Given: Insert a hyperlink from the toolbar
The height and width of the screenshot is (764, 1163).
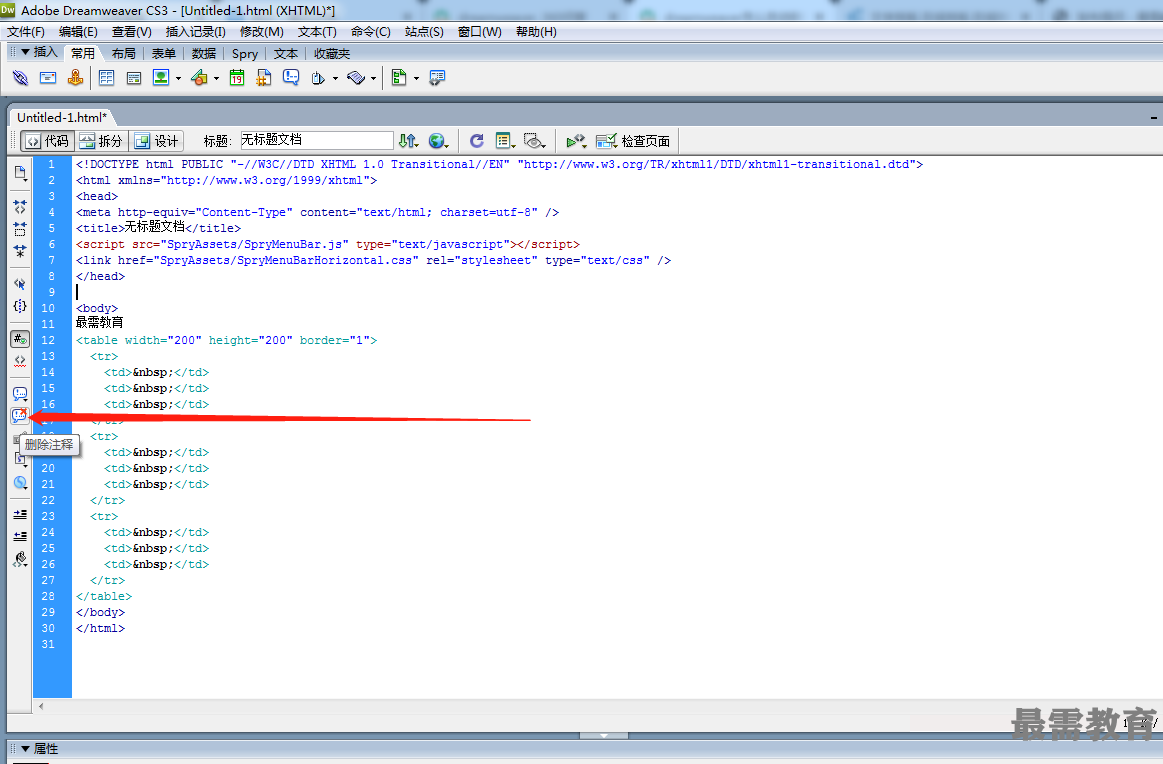Looking at the screenshot, I should click(20, 78).
